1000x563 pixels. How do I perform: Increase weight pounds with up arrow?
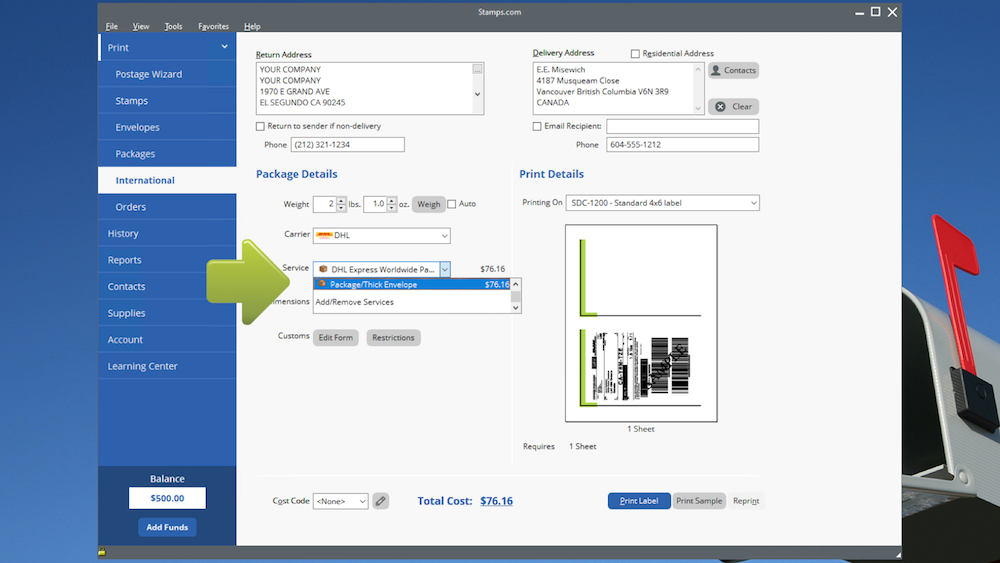coord(342,200)
